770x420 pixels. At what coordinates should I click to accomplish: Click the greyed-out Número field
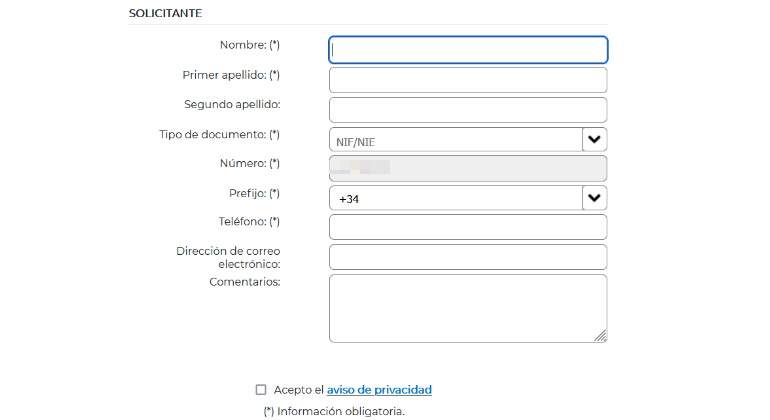pos(468,168)
